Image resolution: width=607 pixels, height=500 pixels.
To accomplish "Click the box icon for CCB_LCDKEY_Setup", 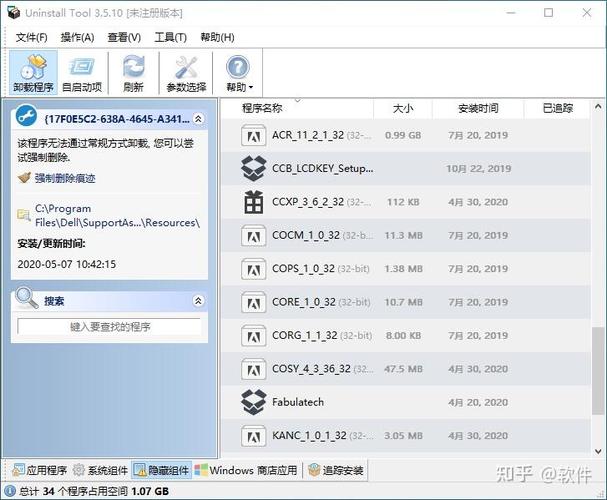I will tap(254, 168).
